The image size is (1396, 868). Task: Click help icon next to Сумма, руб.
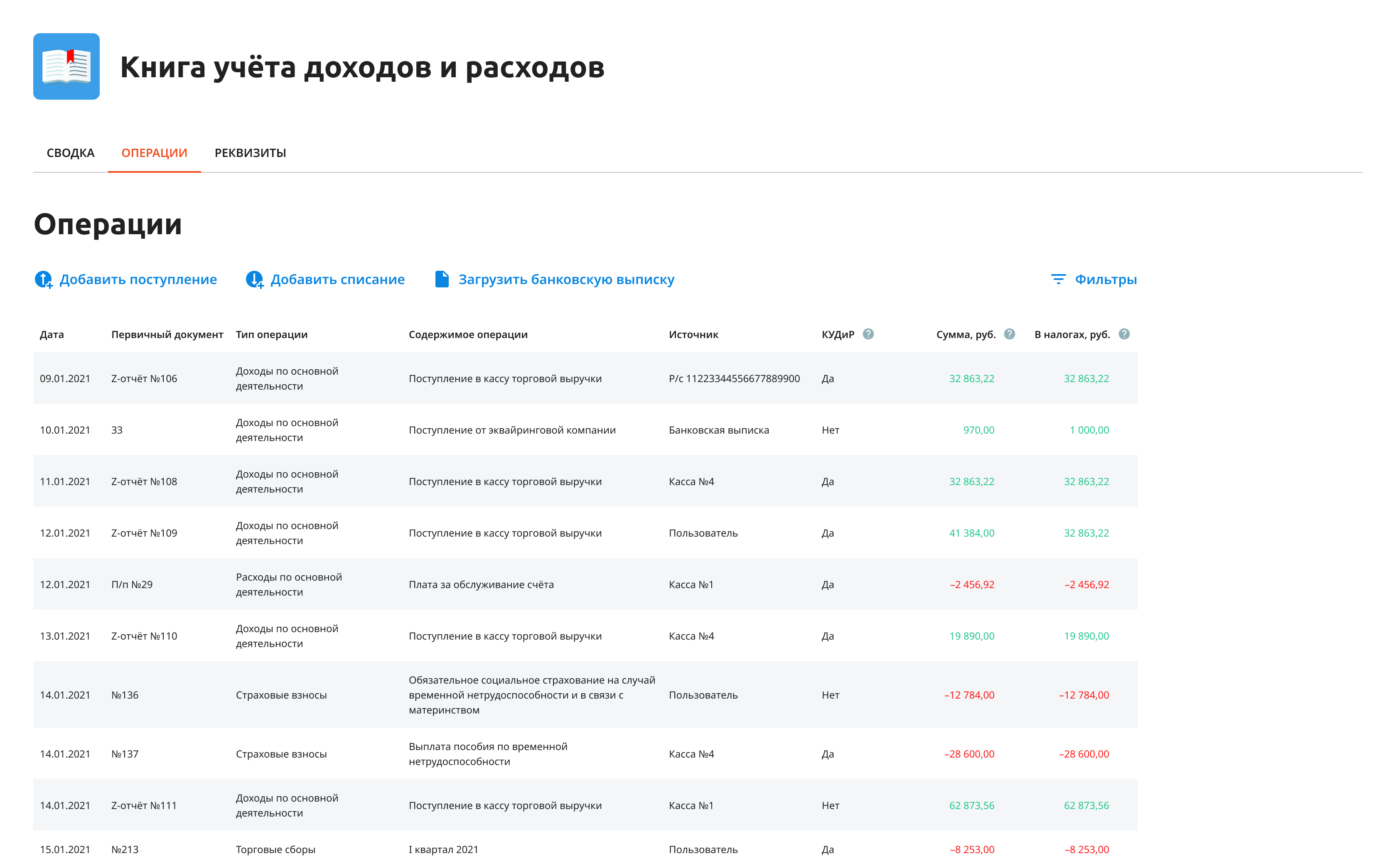(1010, 334)
